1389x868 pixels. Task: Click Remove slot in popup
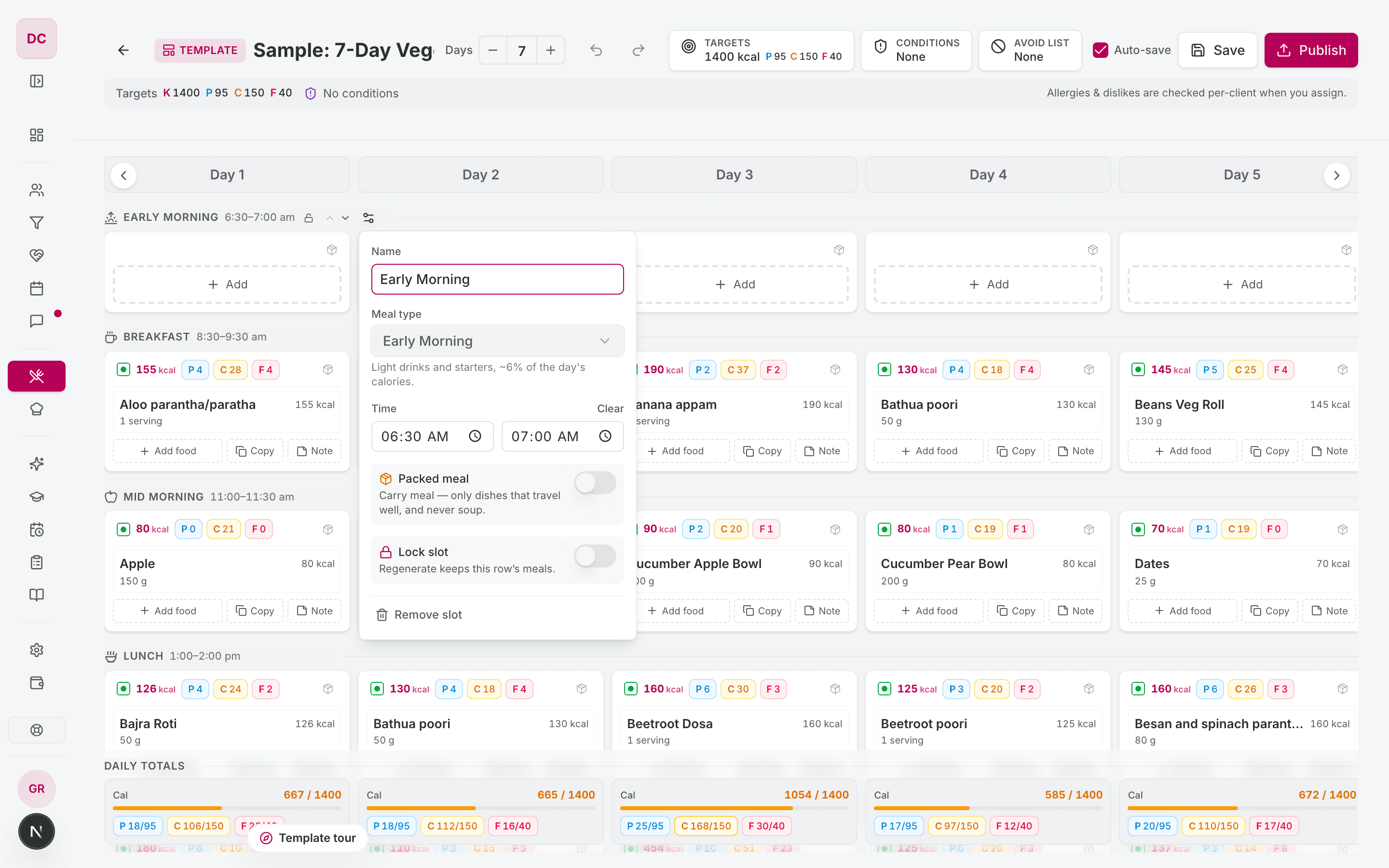[419, 615]
